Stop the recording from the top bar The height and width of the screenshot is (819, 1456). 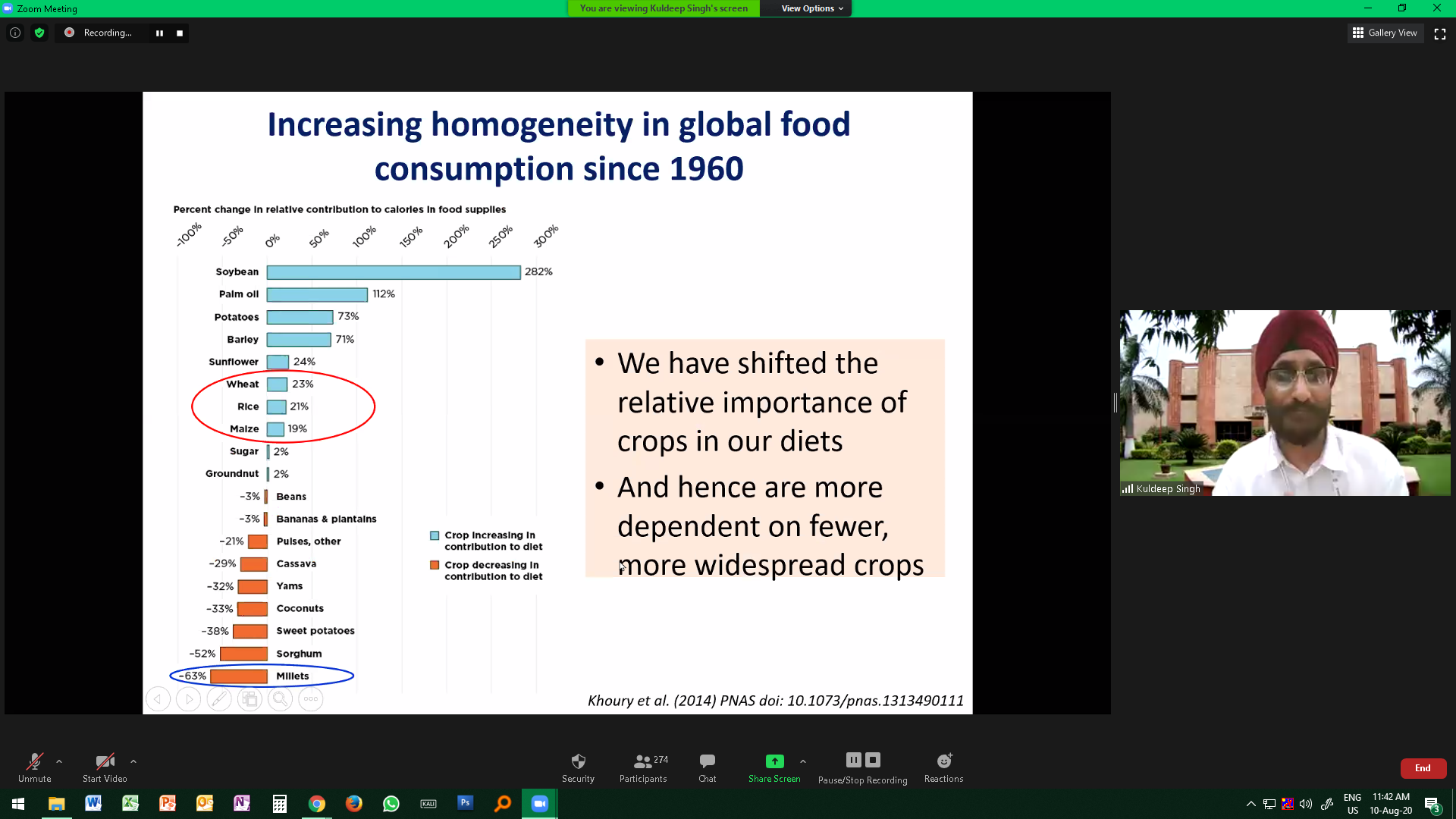(180, 33)
